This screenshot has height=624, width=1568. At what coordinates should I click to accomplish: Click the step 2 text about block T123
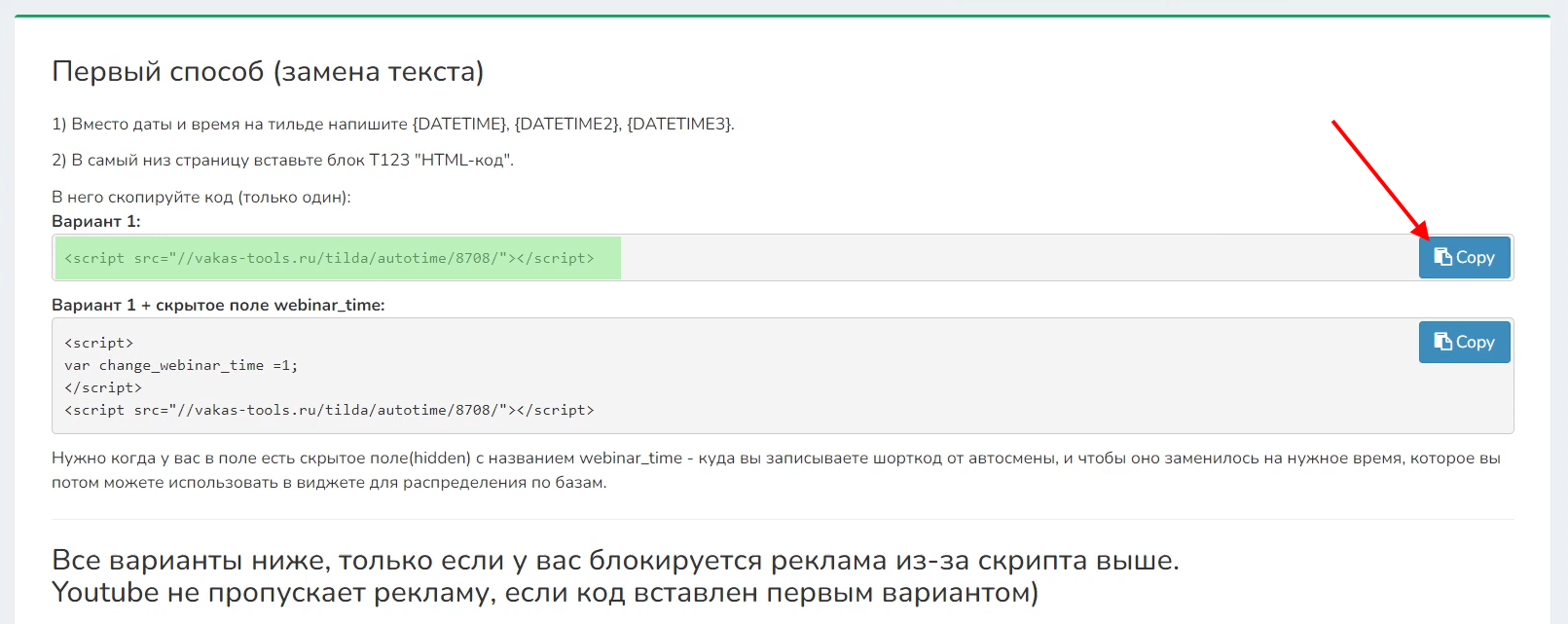click(282, 160)
